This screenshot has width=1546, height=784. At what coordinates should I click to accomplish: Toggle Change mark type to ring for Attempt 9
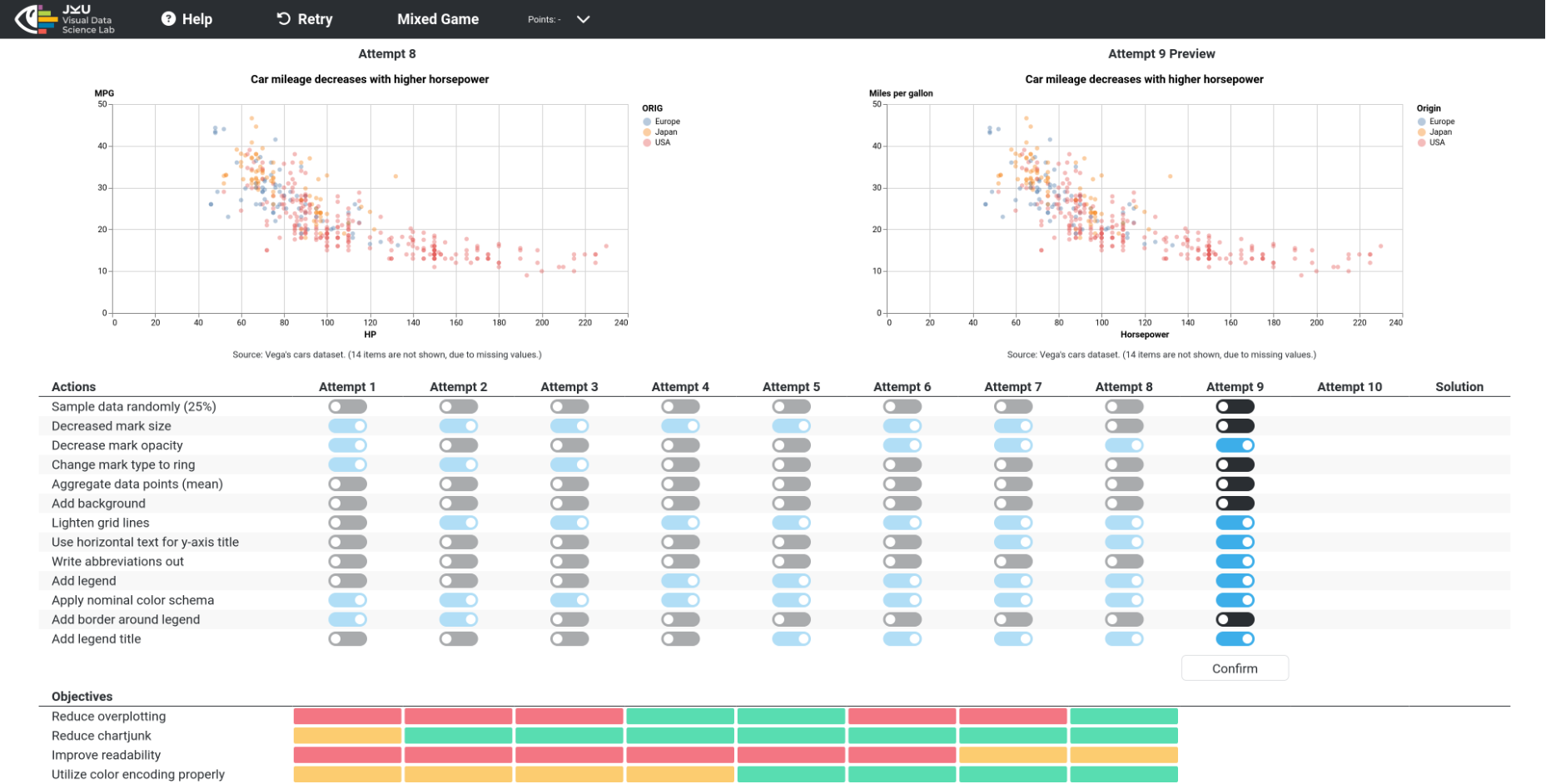click(1235, 464)
